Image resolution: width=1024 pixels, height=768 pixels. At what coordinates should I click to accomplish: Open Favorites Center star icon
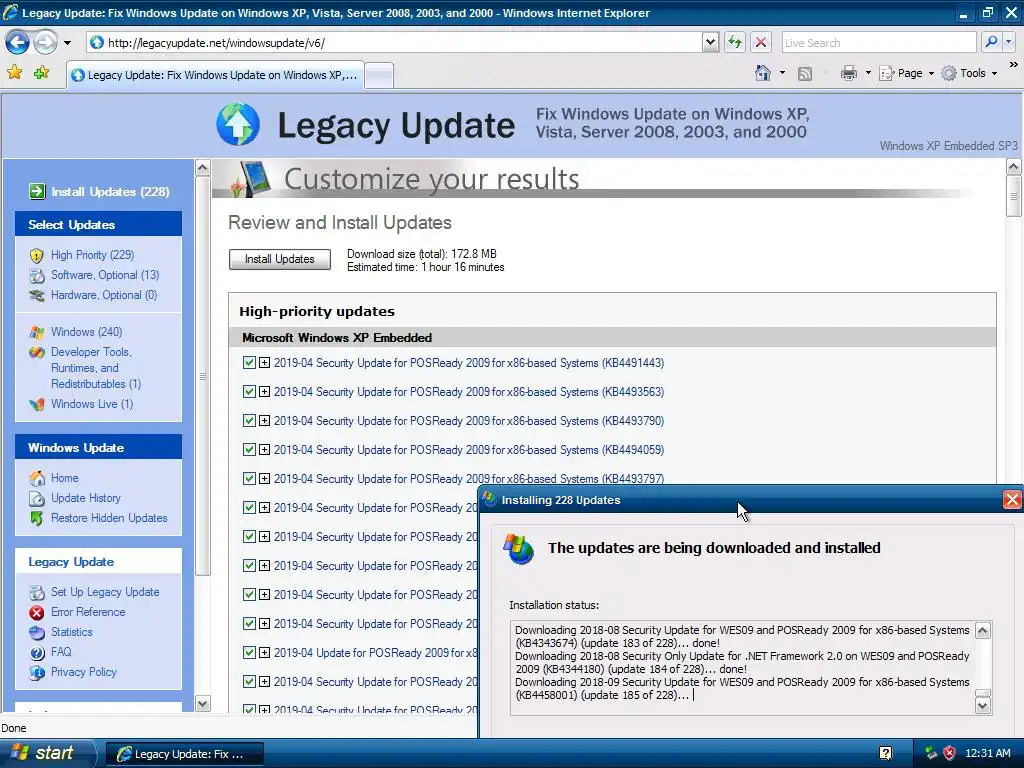[x=14, y=72]
